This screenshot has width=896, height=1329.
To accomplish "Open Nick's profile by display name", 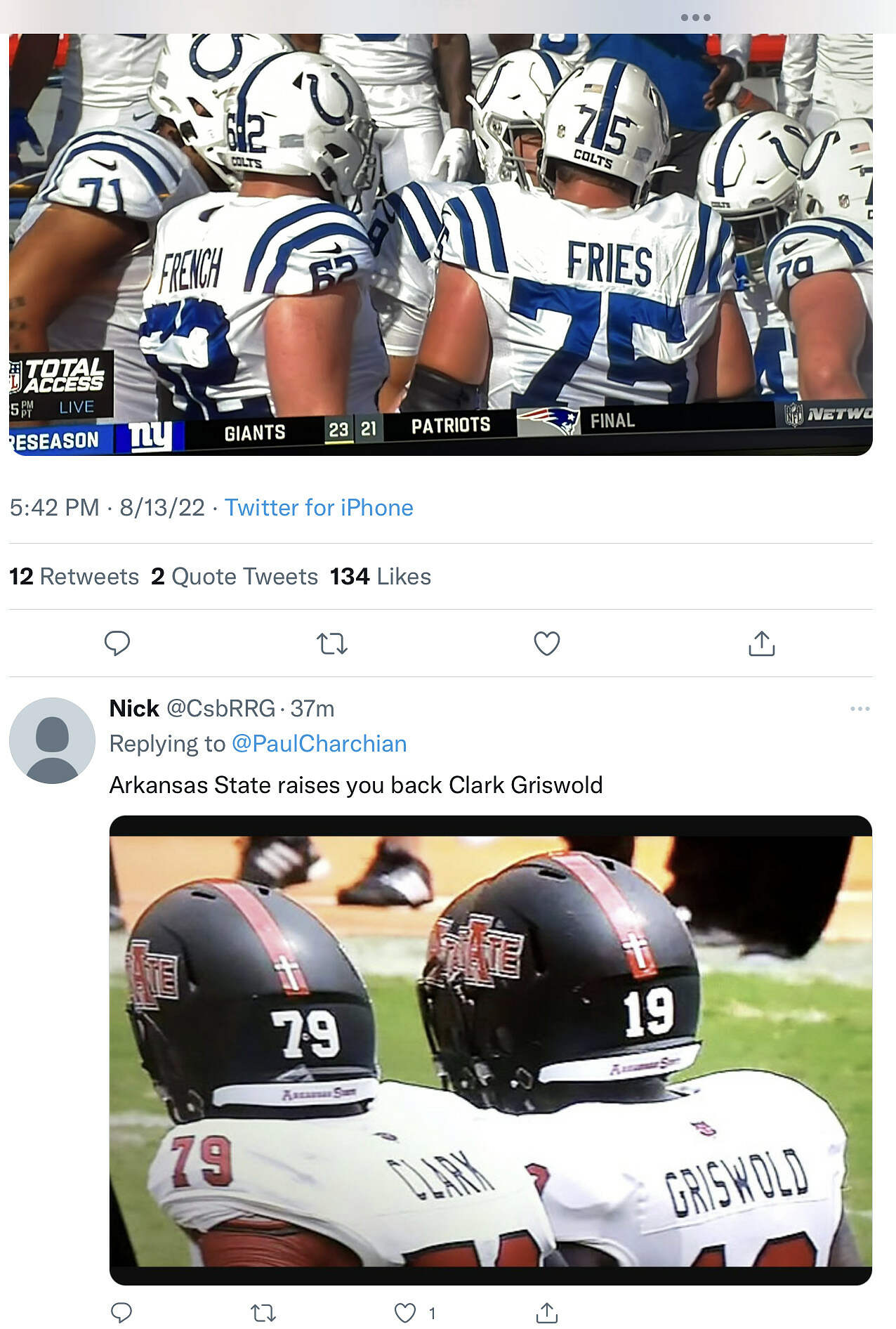I will [134, 708].
